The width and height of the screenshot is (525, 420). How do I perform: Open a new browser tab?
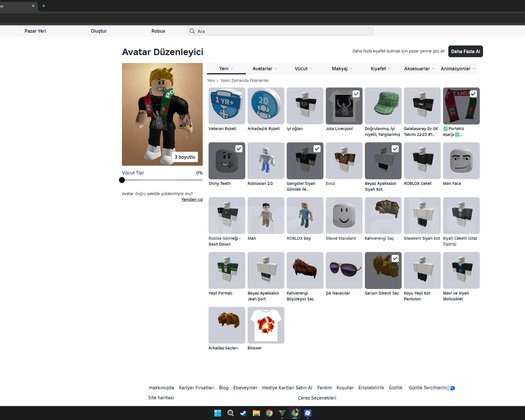point(44,6)
